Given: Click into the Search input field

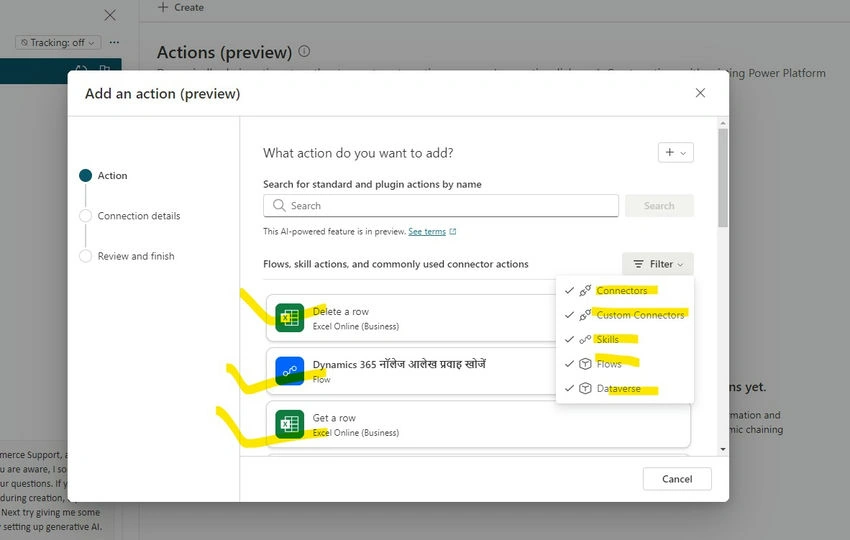Looking at the screenshot, I should [441, 205].
